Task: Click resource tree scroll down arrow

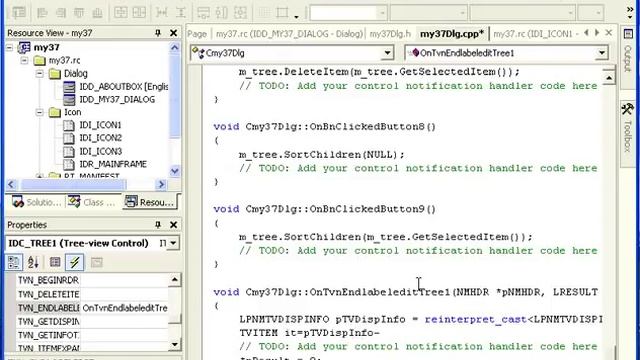Action: click(175, 171)
